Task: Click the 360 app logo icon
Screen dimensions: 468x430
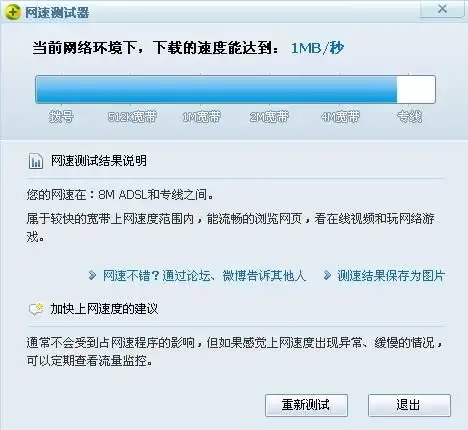Action: (13, 12)
